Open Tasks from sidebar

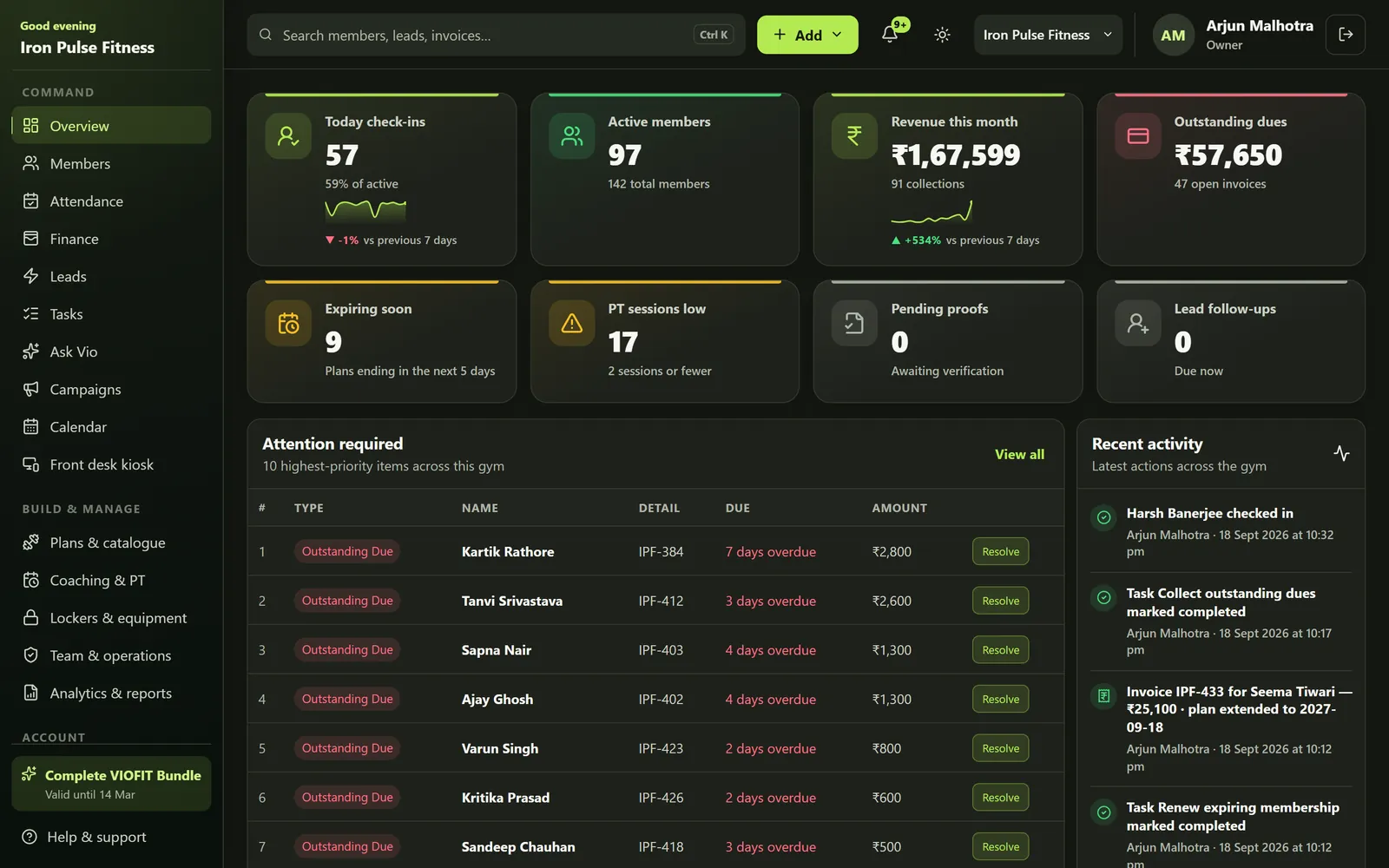point(111,314)
